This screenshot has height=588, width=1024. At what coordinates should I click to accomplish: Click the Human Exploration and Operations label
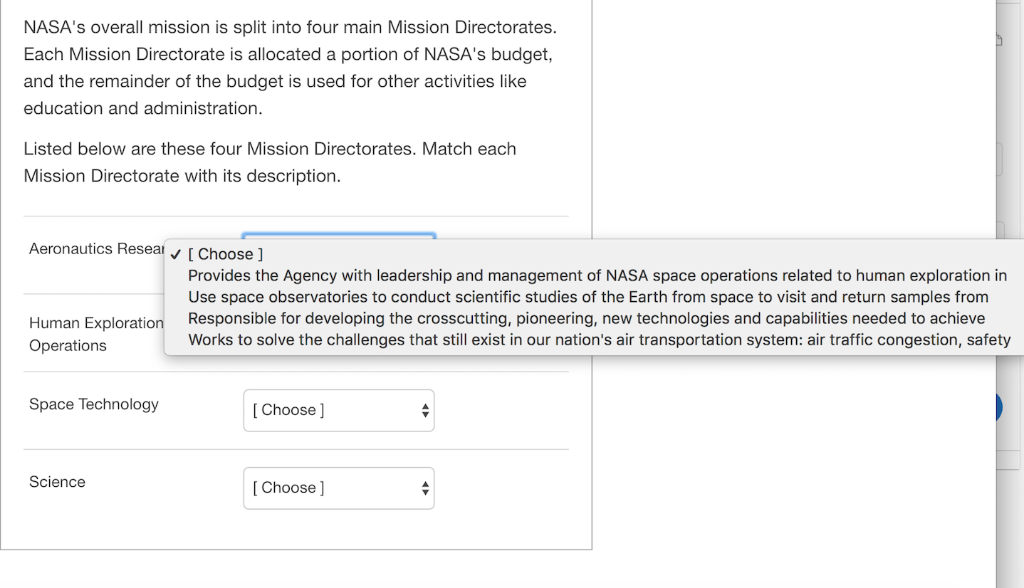click(95, 332)
